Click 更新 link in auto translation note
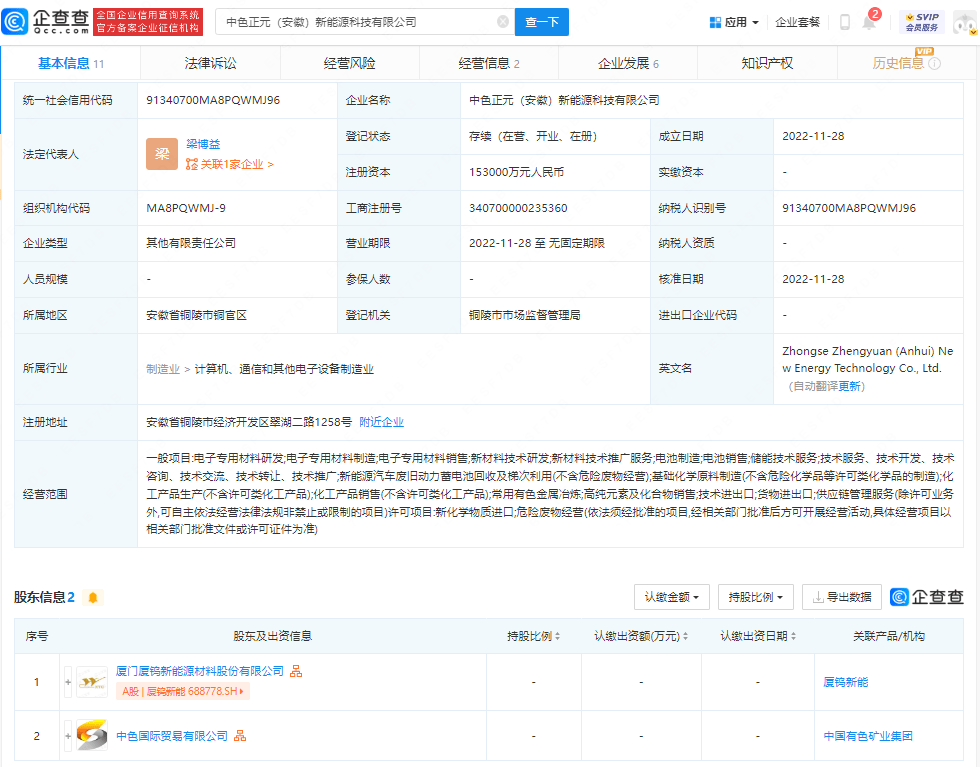Screen dimensions: 980x767 click(849, 386)
